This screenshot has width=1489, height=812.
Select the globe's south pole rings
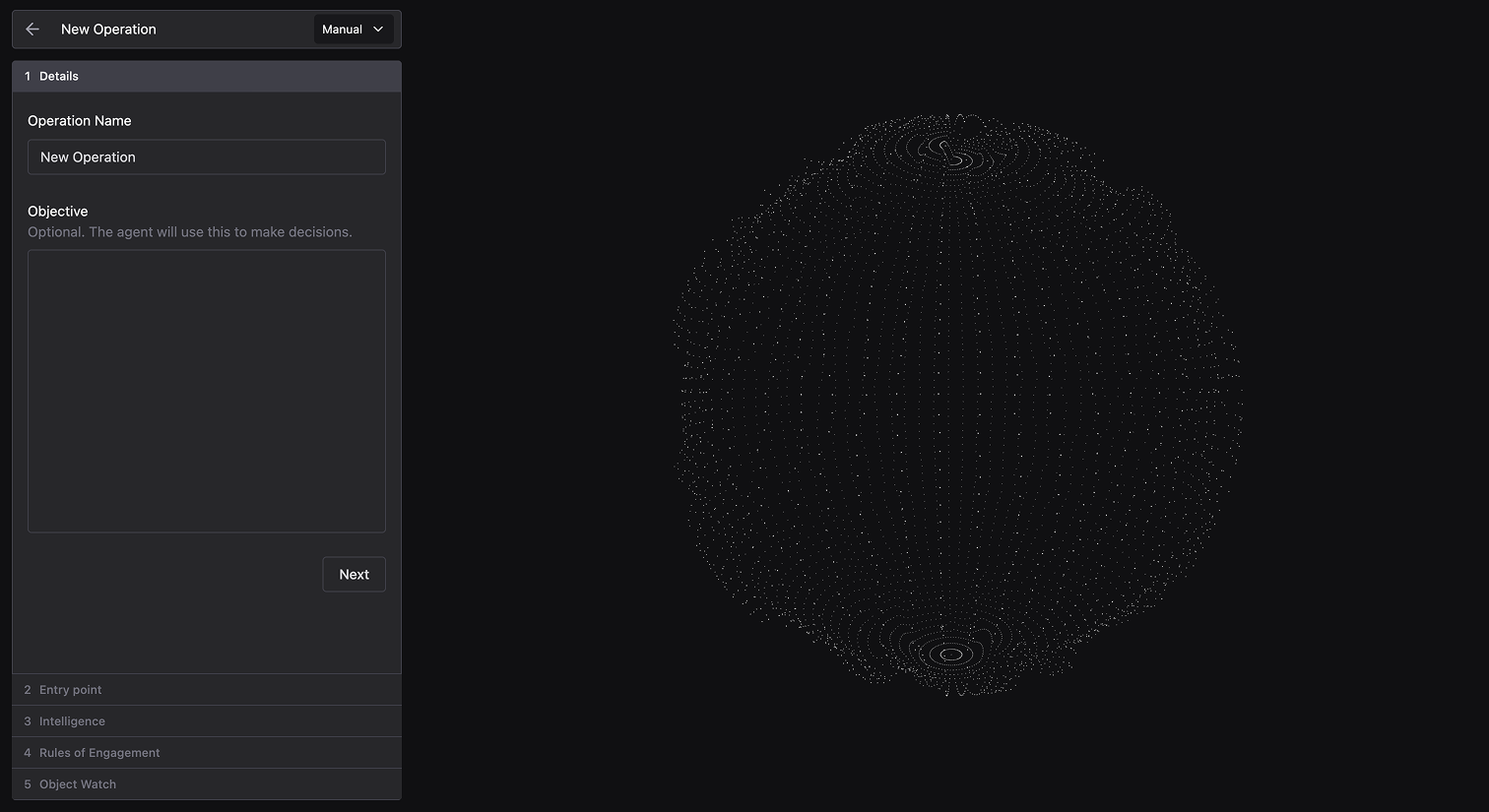pyautogui.click(x=951, y=655)
